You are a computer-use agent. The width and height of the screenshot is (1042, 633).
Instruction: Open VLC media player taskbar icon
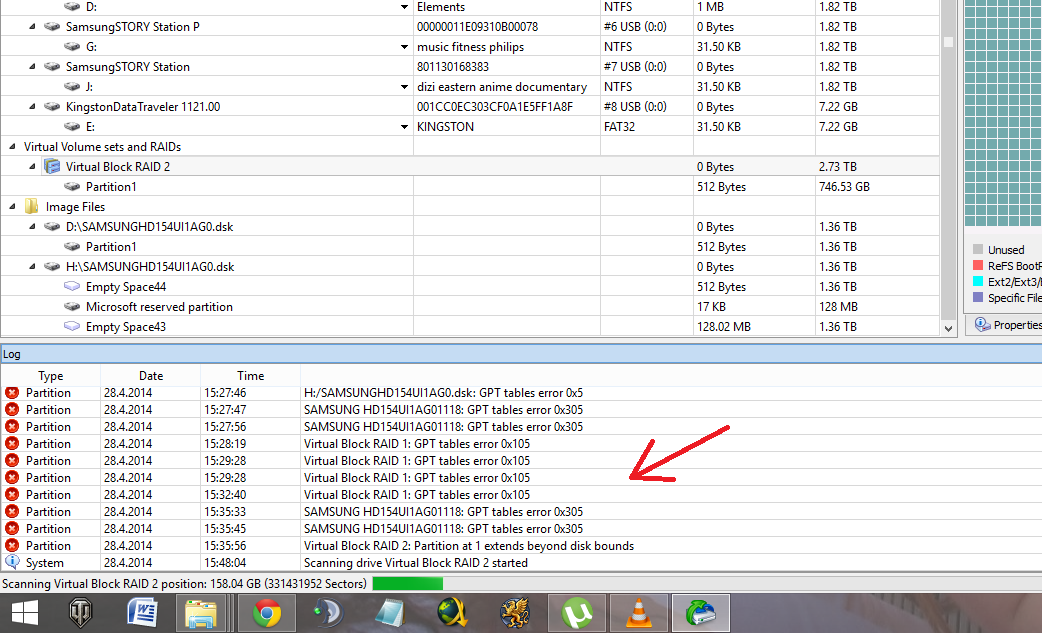click(x=639, y=613)
